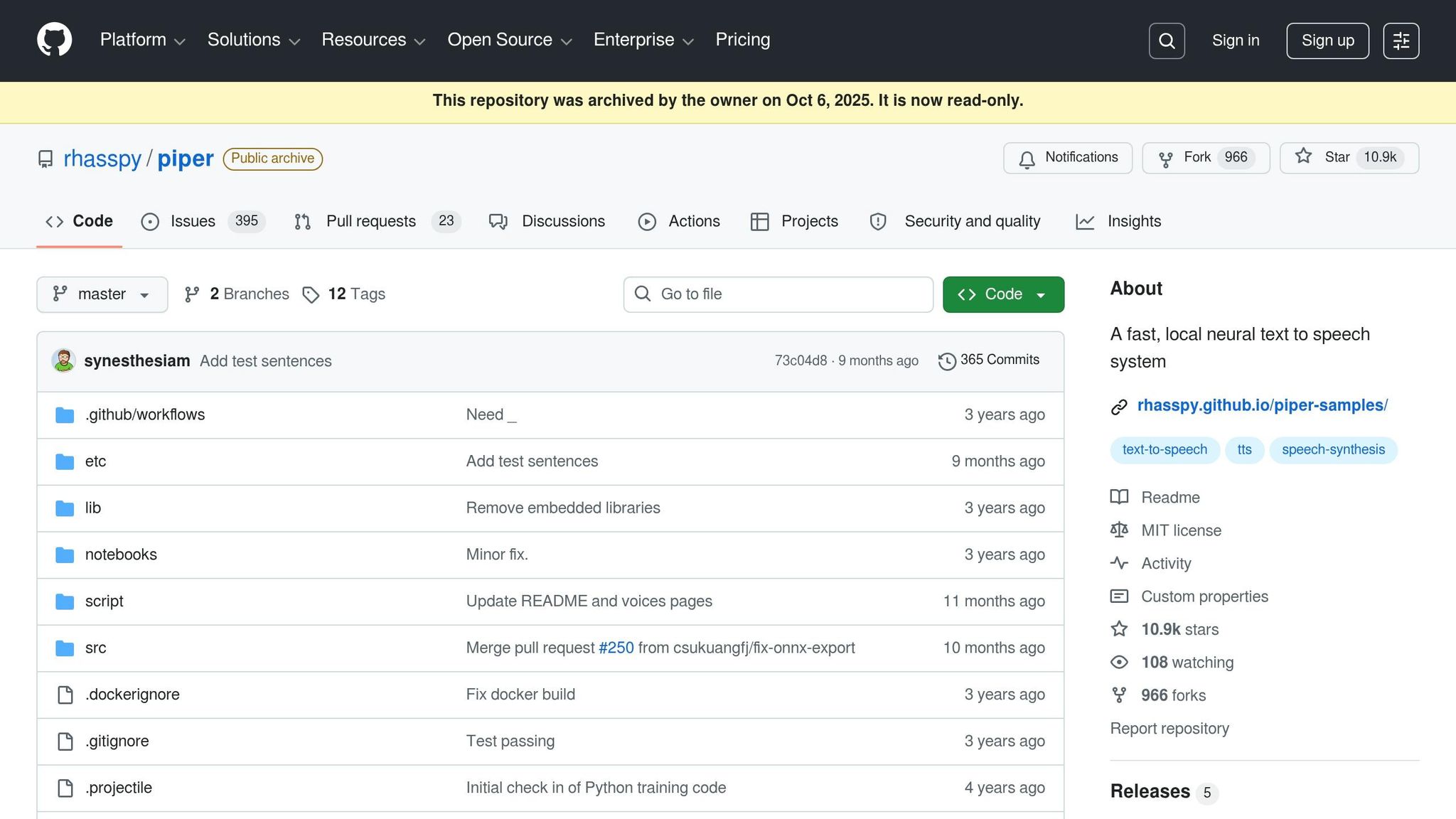This screenshot has height=819, width=1456.
Task: Click the tts topic tag
Action: (1244, 450)
